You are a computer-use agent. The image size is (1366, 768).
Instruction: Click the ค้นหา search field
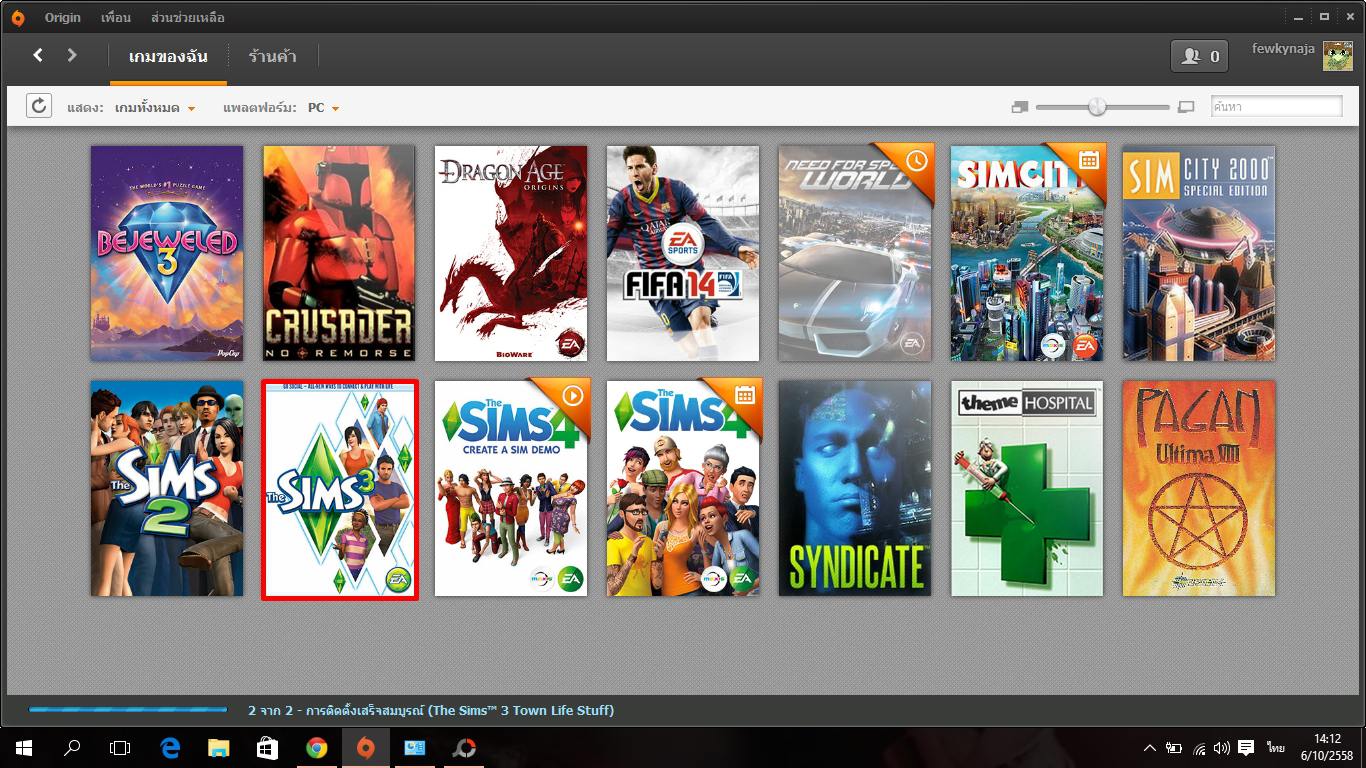1276,106
